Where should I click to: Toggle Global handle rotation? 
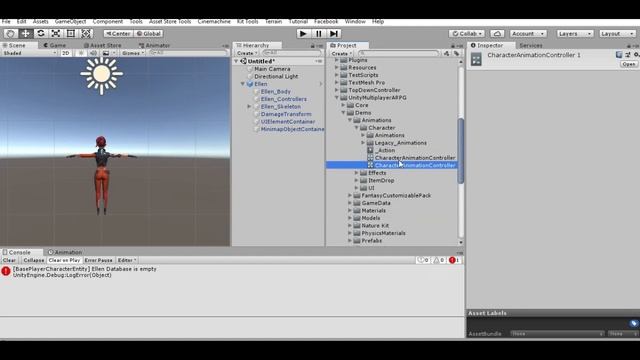coord(149,33)
